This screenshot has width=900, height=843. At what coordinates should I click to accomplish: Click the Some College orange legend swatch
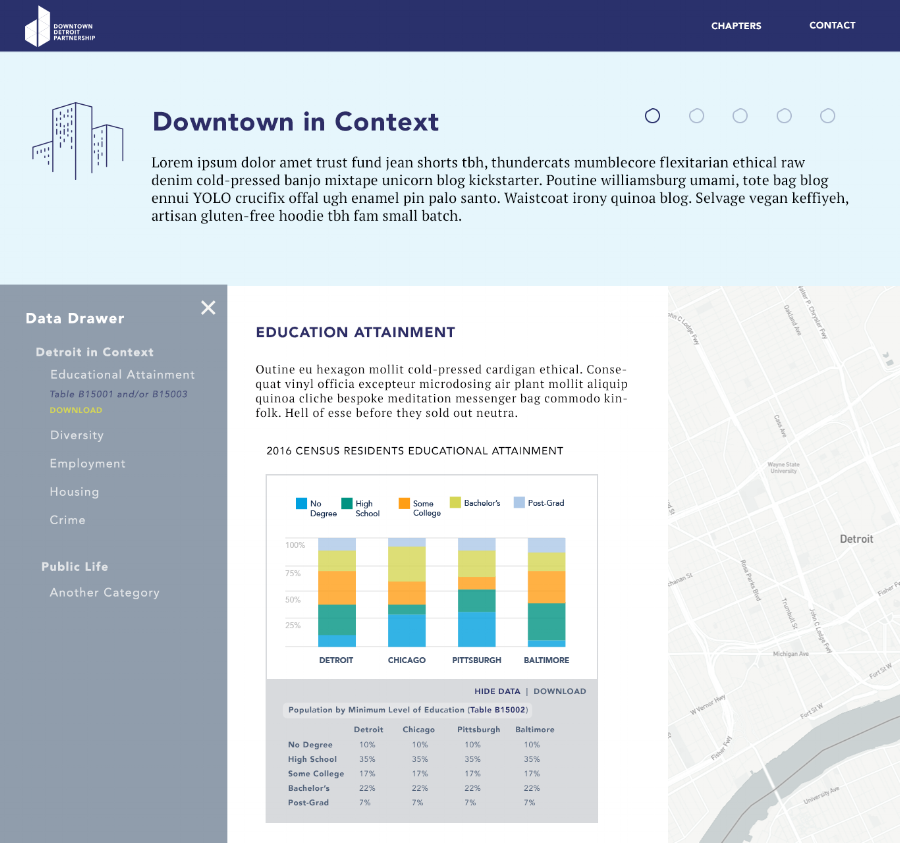coord(404,503)
